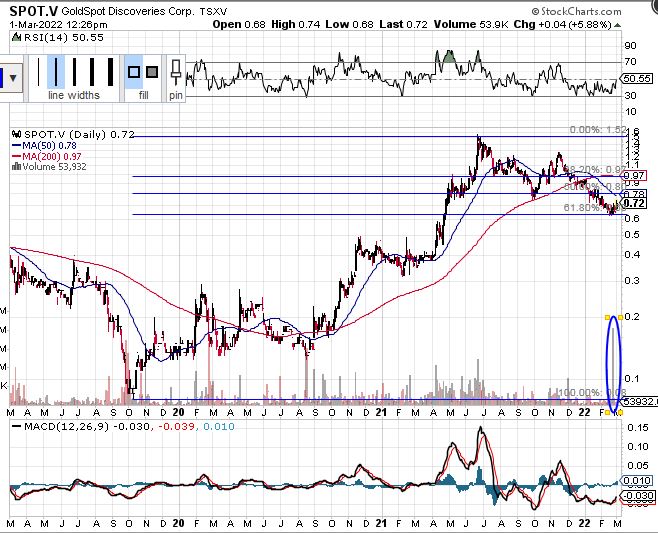The height and width of the screenshot is (533, 658).
Task: Click the pin annotation tool icon
Action: (x=176, y=73)
